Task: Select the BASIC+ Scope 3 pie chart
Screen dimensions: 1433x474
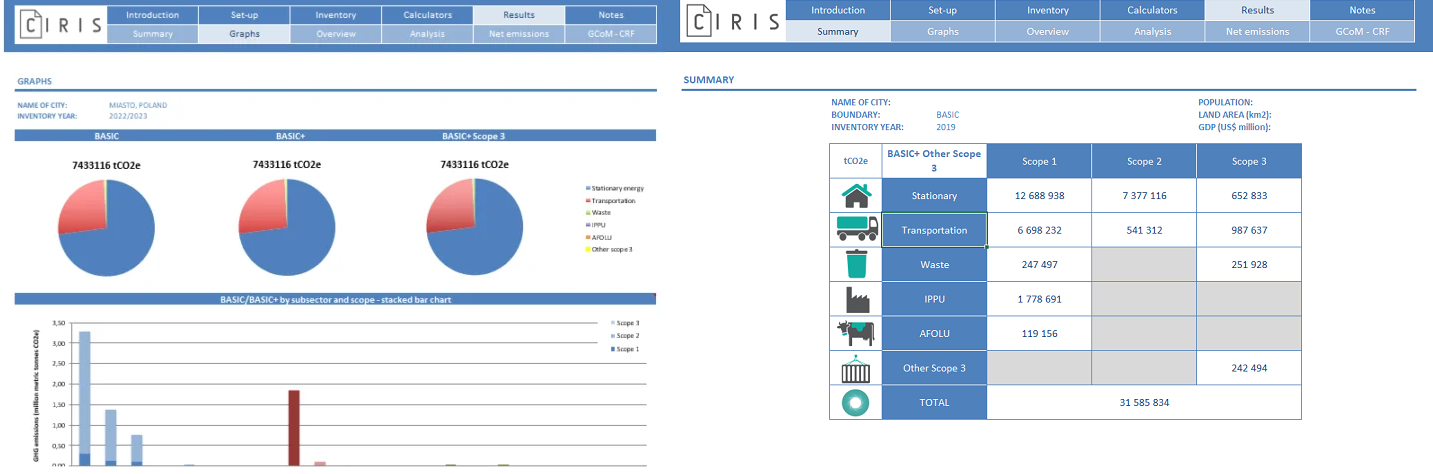Action: point(474,228)
